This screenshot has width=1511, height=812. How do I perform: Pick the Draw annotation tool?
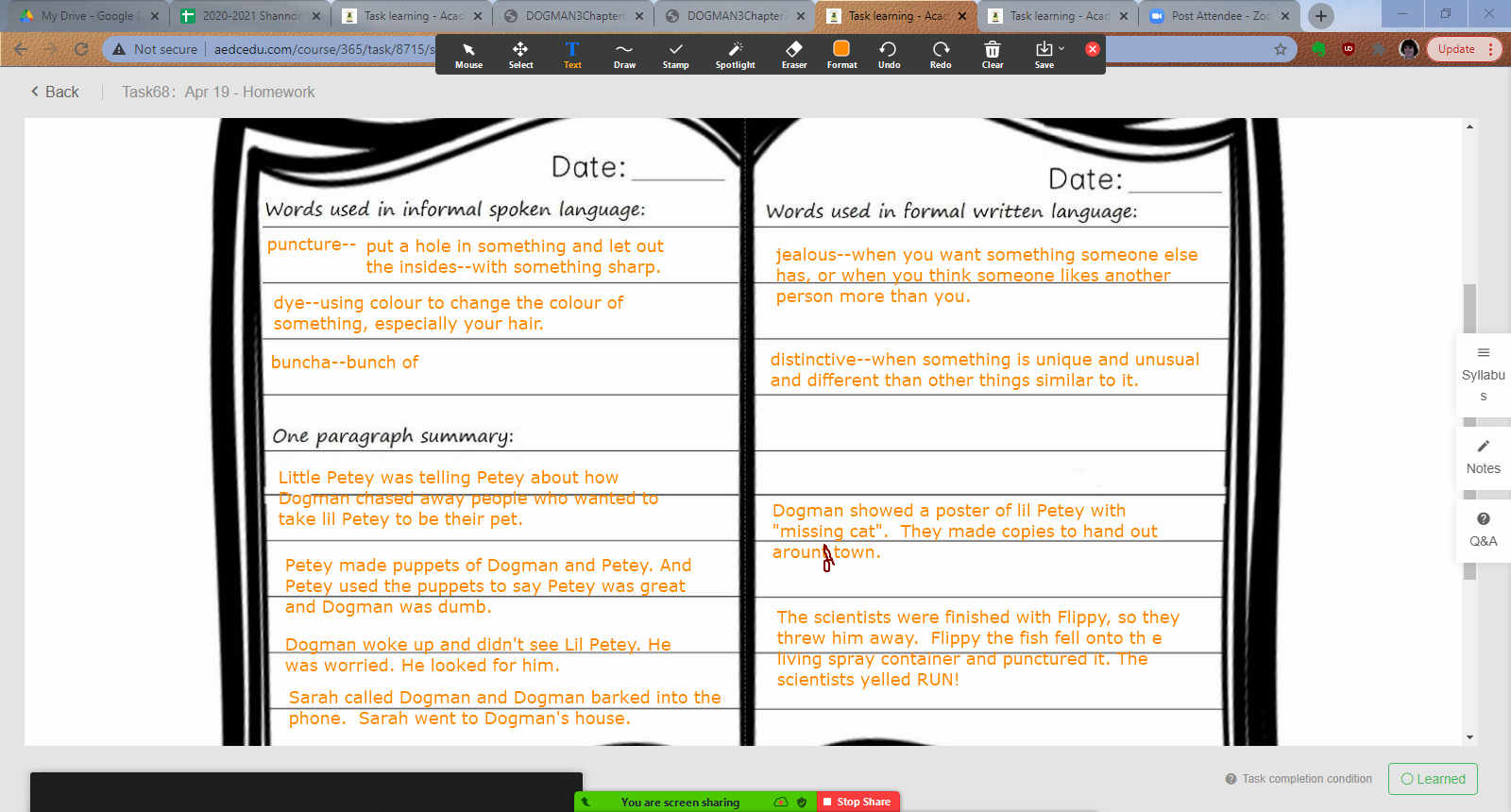pos(624,56)
